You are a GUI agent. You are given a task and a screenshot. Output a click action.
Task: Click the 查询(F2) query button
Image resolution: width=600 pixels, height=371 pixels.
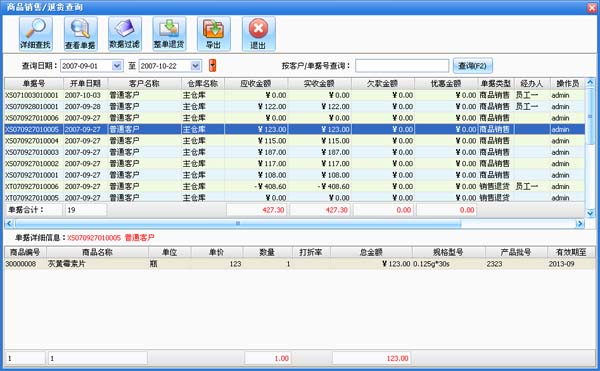(473, 66)
